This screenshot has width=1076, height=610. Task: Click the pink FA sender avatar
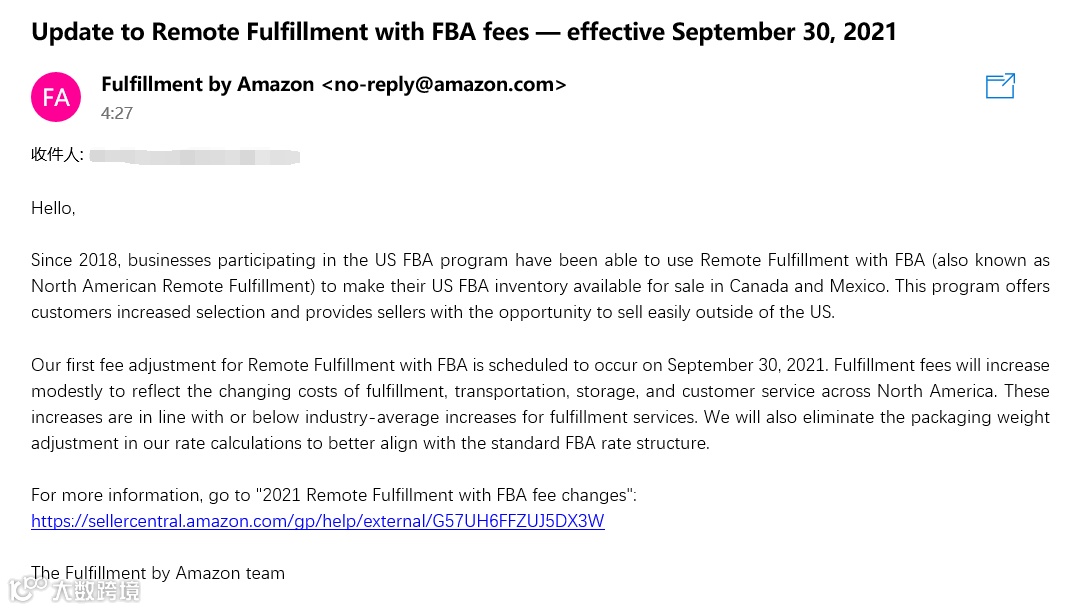tap(56, 97)
